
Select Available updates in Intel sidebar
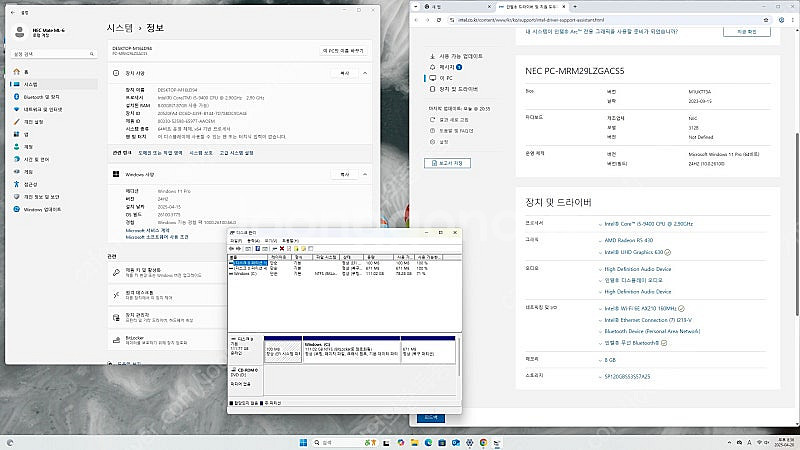pyautogui.click(x=456, y=56)
